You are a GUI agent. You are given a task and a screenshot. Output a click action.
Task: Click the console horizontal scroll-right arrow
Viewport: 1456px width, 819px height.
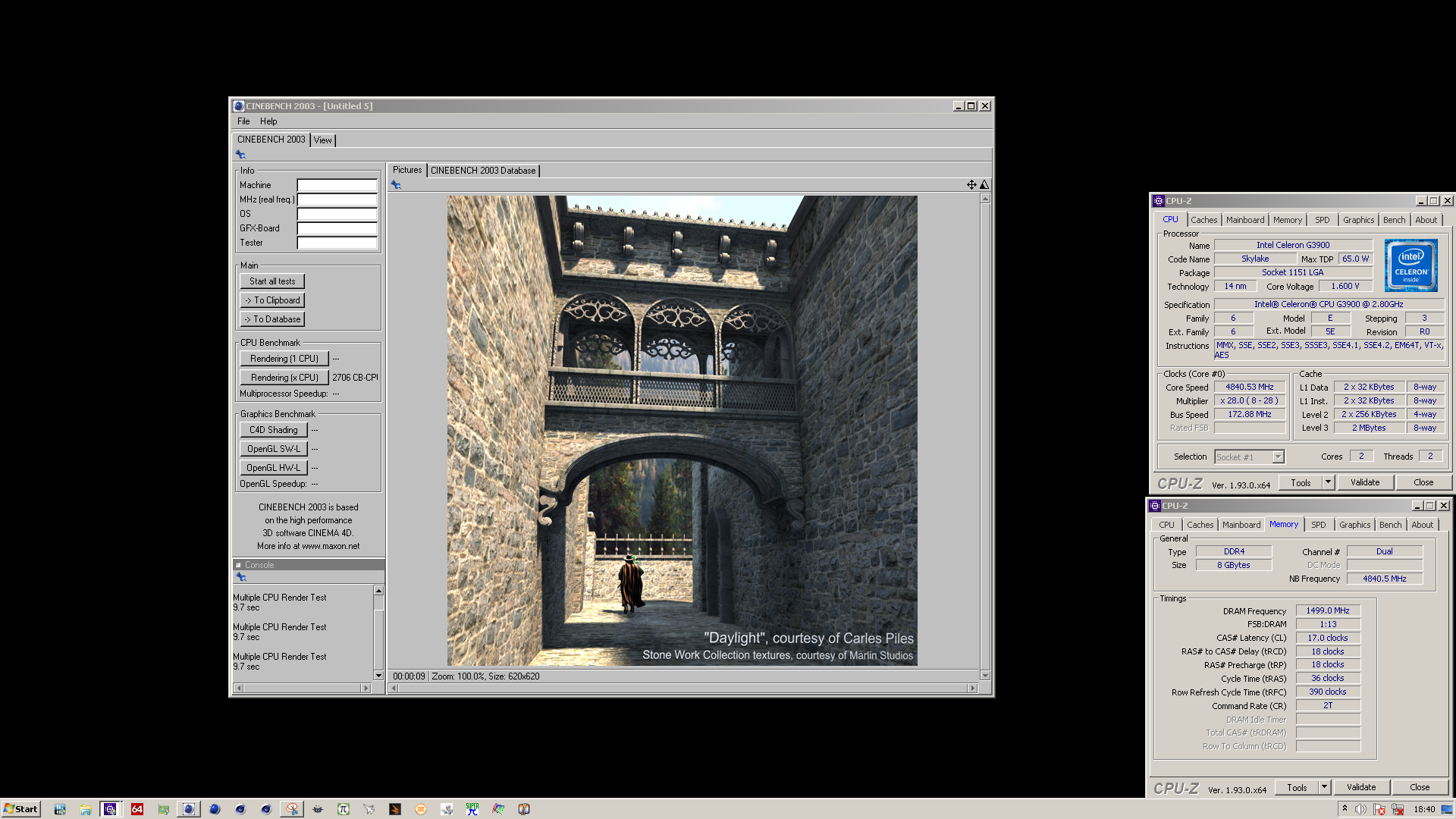(x=366, y=689)
